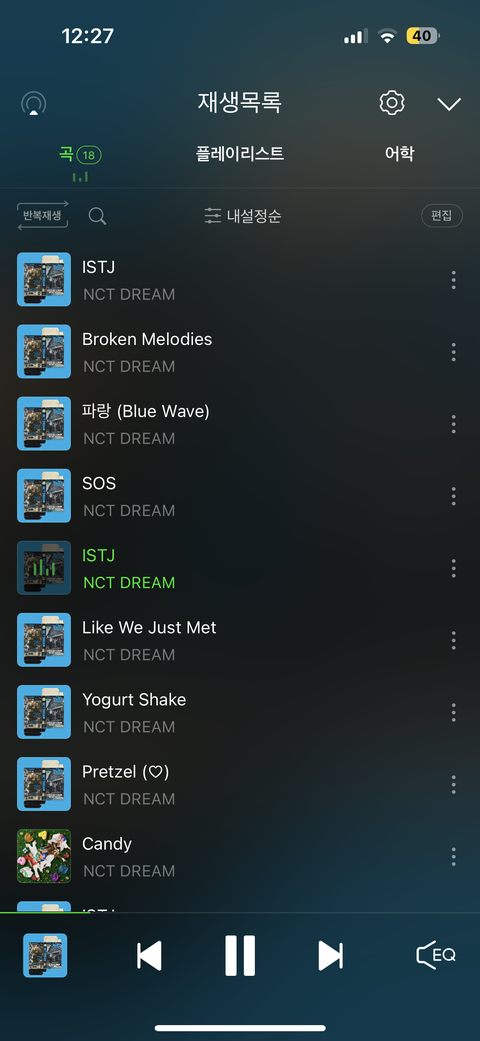The image size is (480, 1041).
Task: Search the playlist with the magnifier icon
Action: pos(98,216)
